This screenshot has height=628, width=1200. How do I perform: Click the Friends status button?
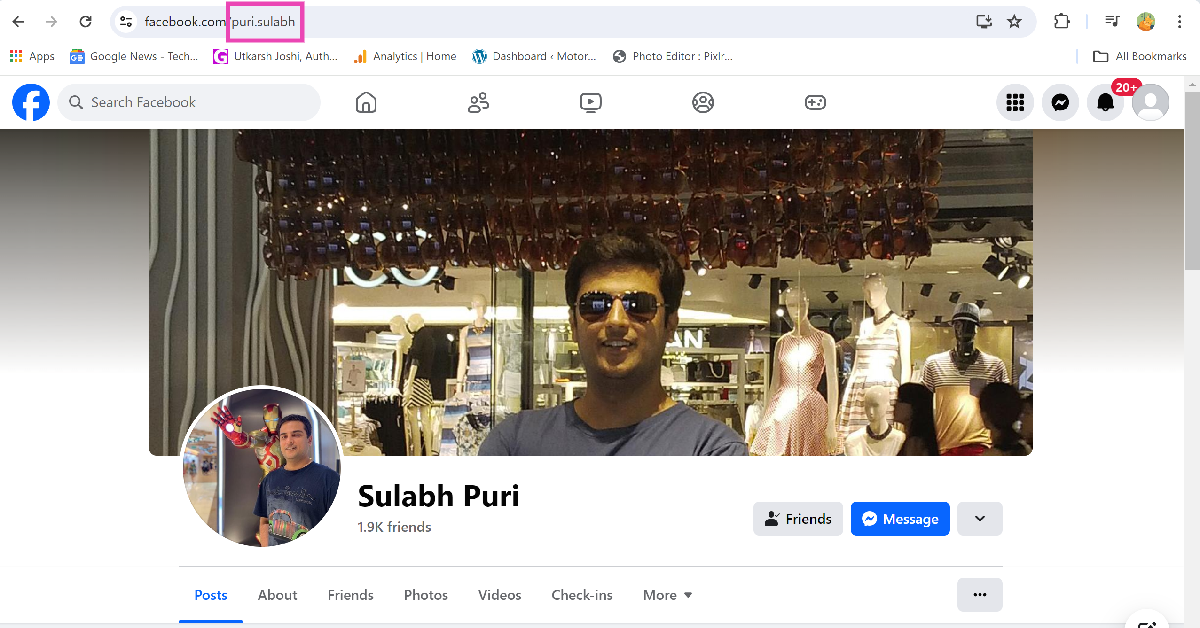point(797,519)
